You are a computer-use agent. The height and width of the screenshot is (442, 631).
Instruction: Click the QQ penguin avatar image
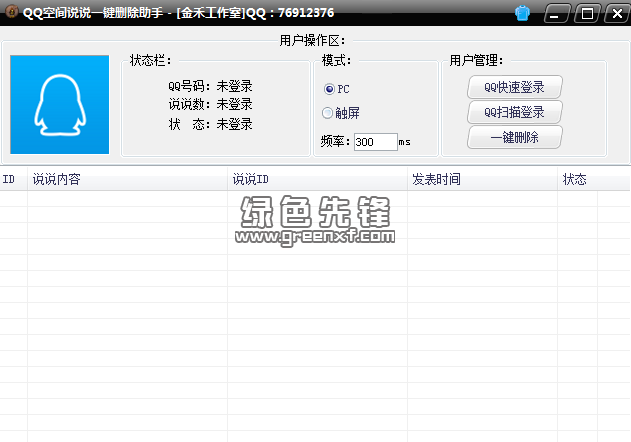click(60, 105)
